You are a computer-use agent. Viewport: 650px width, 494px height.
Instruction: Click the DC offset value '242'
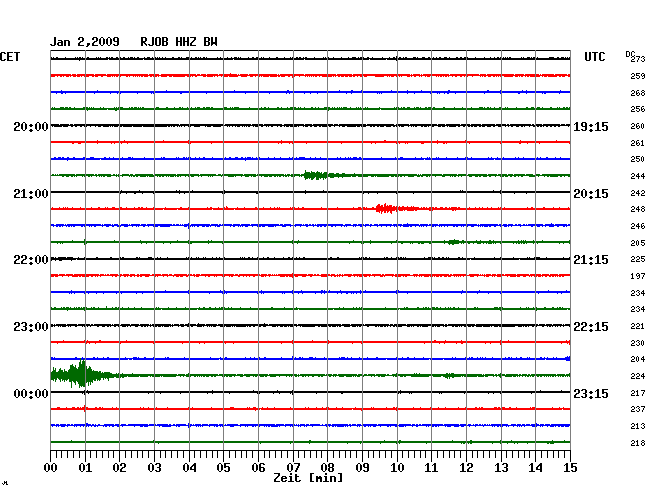[x=638, y=193]
